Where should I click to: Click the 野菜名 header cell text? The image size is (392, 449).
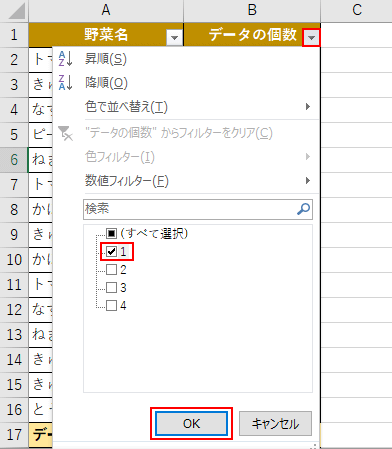coord(106,34)
